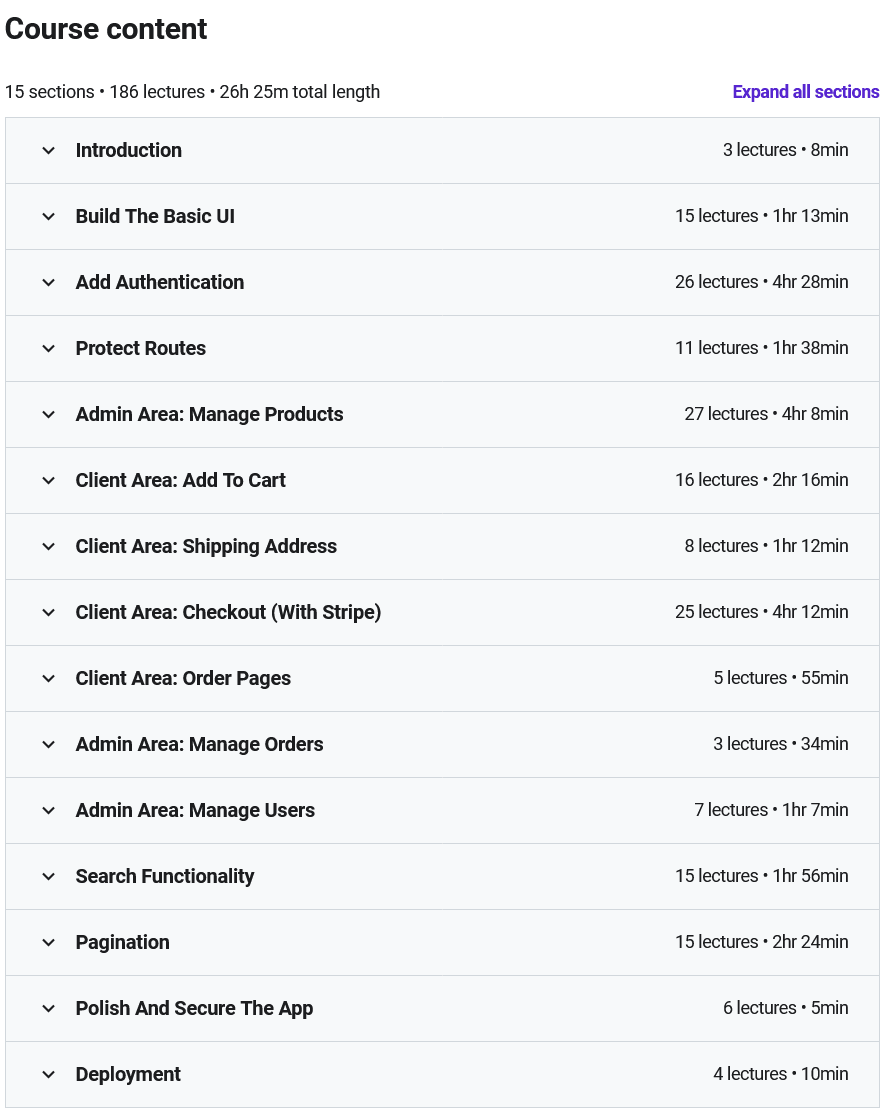Open the Search Functionality section

pyautogui.click(x=165, y=876)
